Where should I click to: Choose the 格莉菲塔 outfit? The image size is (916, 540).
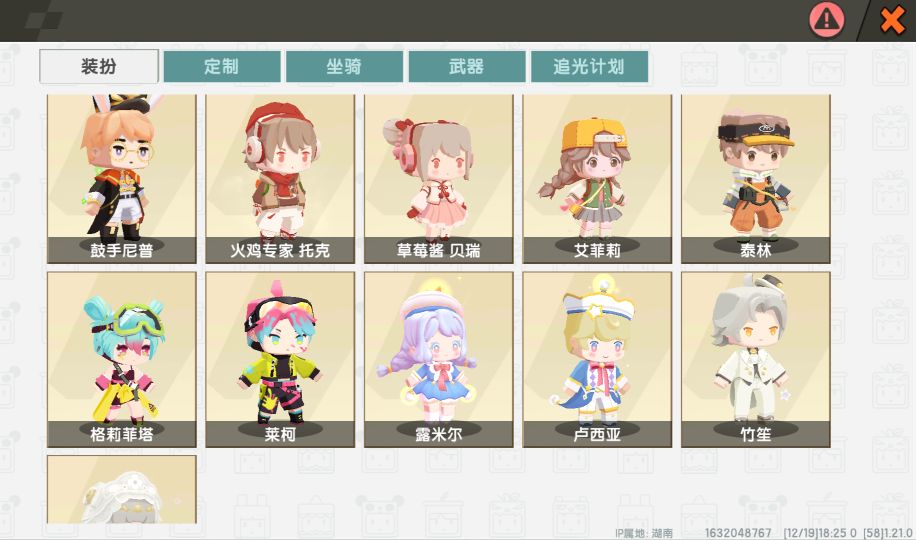click(x=122, y=359)
